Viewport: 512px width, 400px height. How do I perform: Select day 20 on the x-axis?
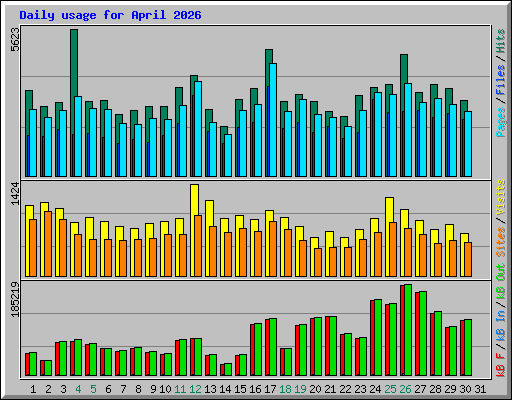pyautogui.click(x=315, y=389)
